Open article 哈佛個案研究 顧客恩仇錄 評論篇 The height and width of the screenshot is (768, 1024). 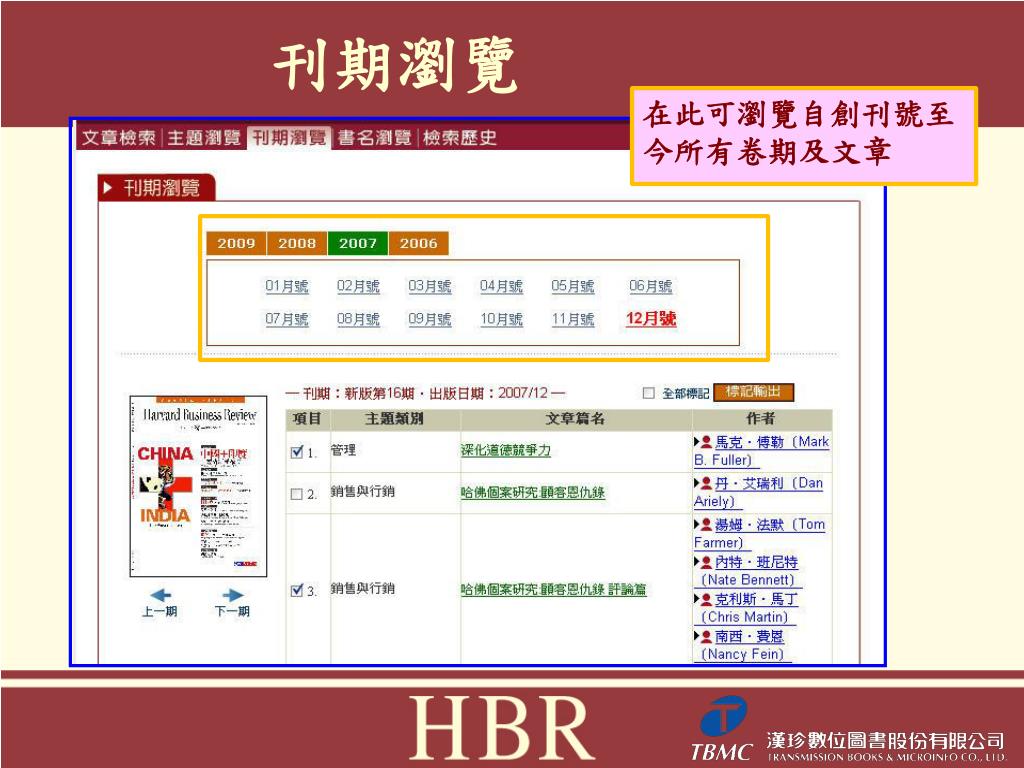553,589
